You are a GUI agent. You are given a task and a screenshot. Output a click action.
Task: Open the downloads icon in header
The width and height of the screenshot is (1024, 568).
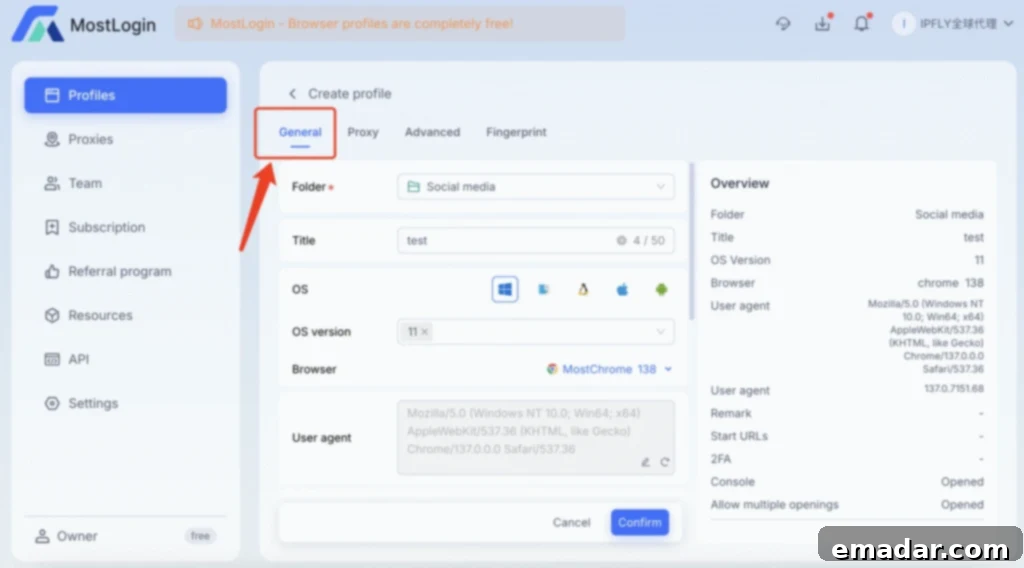(x=822, y=24)
